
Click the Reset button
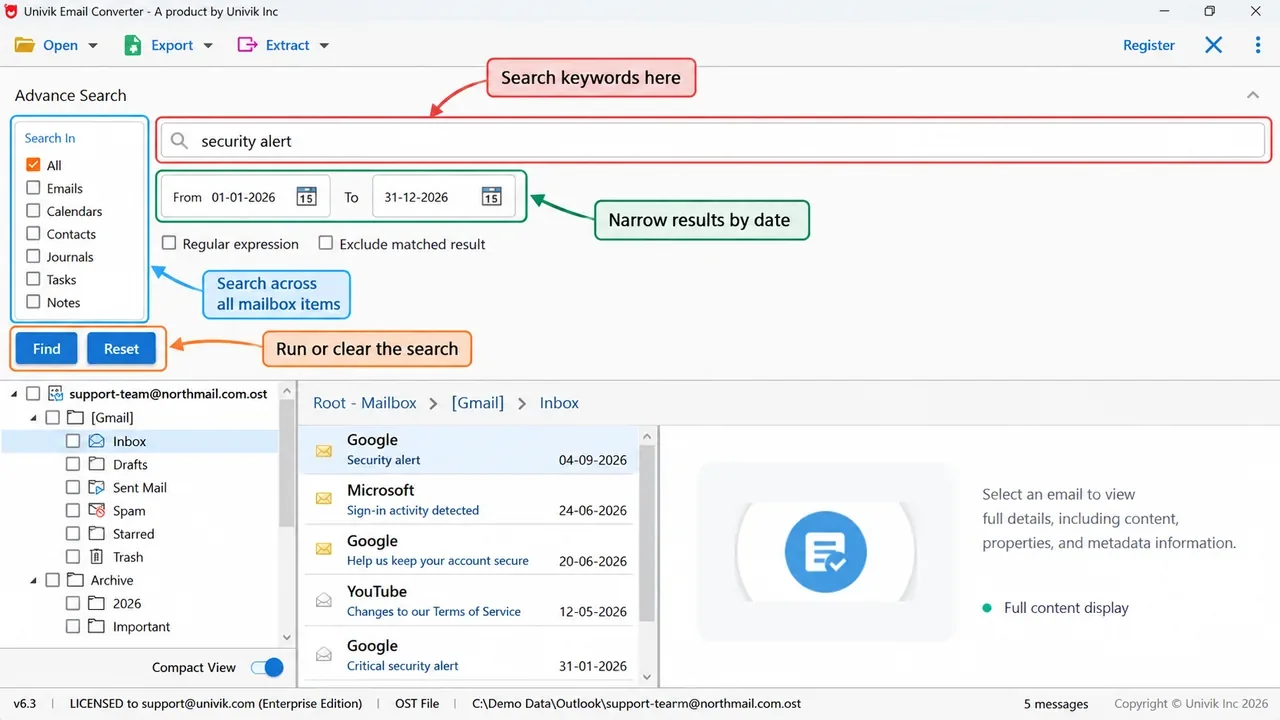pos(121,348)
